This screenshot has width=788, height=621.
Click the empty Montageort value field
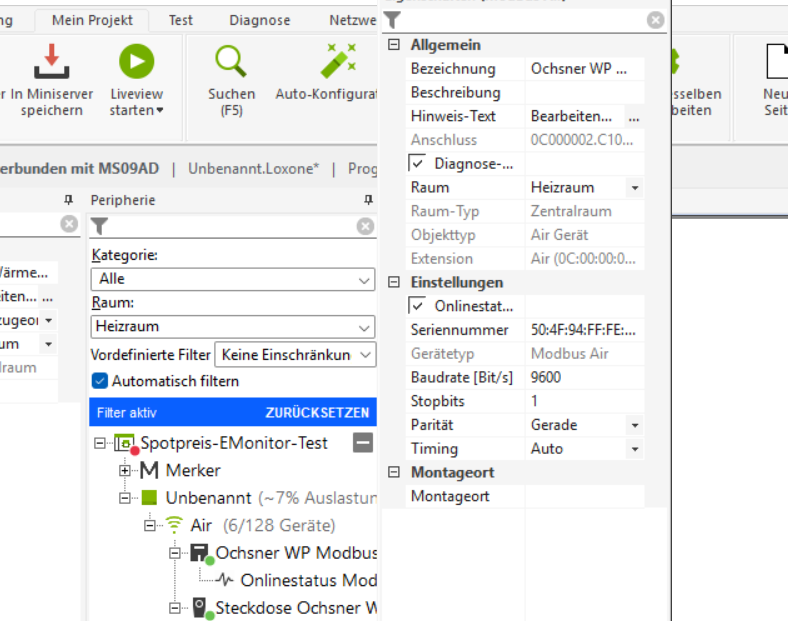point(584,496)
